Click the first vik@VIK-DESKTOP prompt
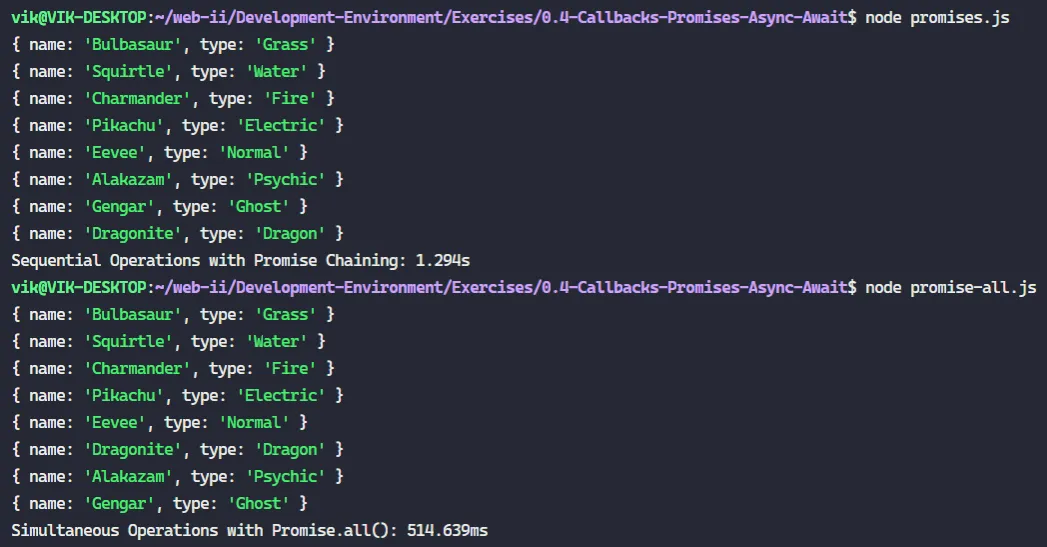The image size is (1047, 547). tap(78, 17)
